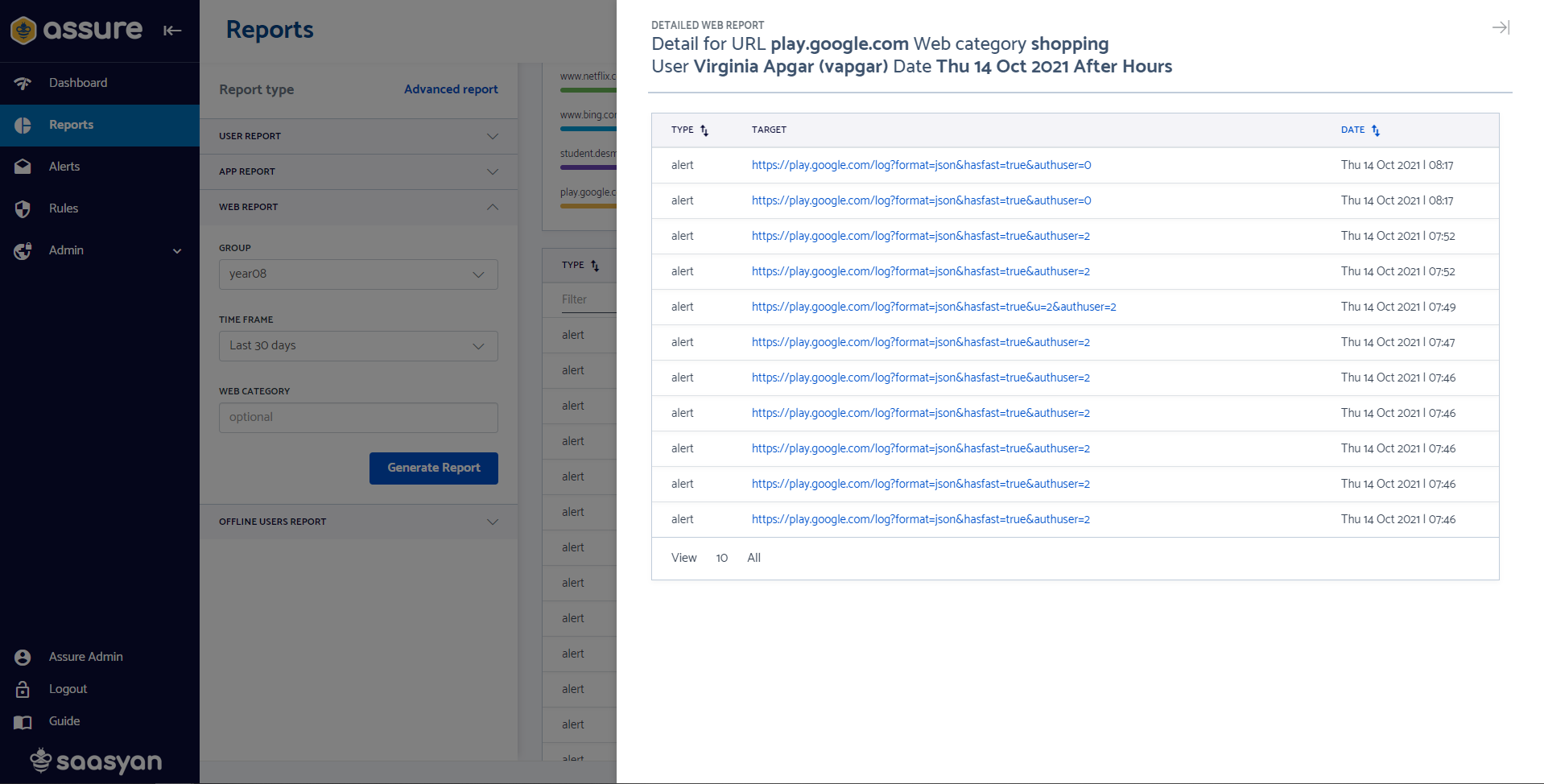The image size is (1544, 784).
Task: Close the detailed web report using the arrow icon
Action: point(1501,27)
